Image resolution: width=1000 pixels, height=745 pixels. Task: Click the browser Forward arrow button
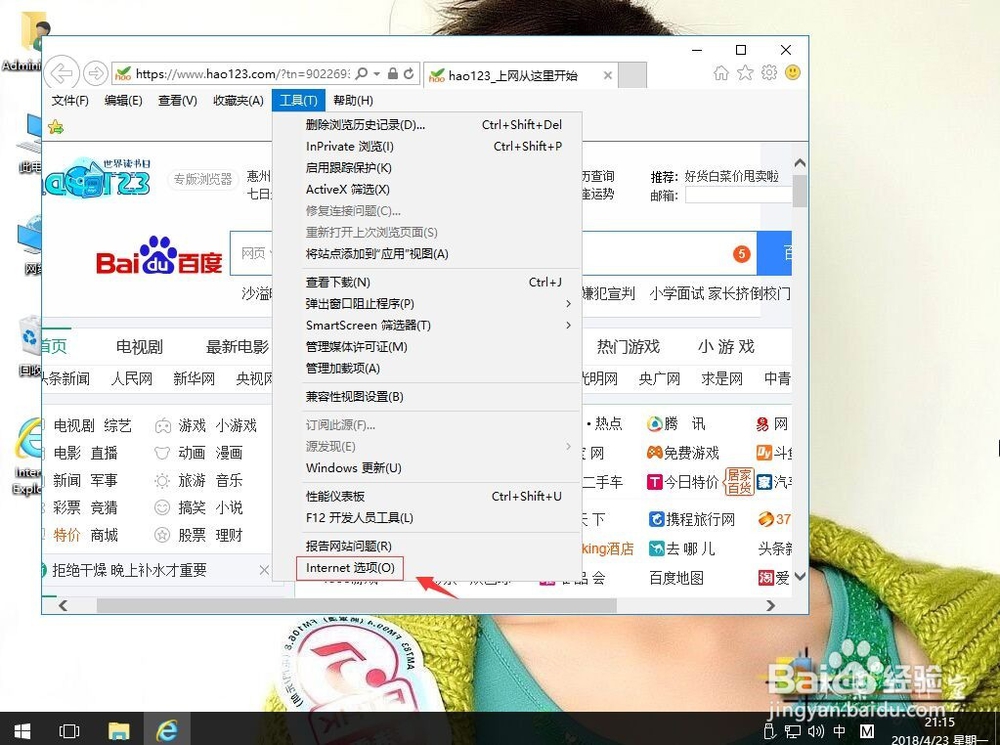tap(96, 73)
